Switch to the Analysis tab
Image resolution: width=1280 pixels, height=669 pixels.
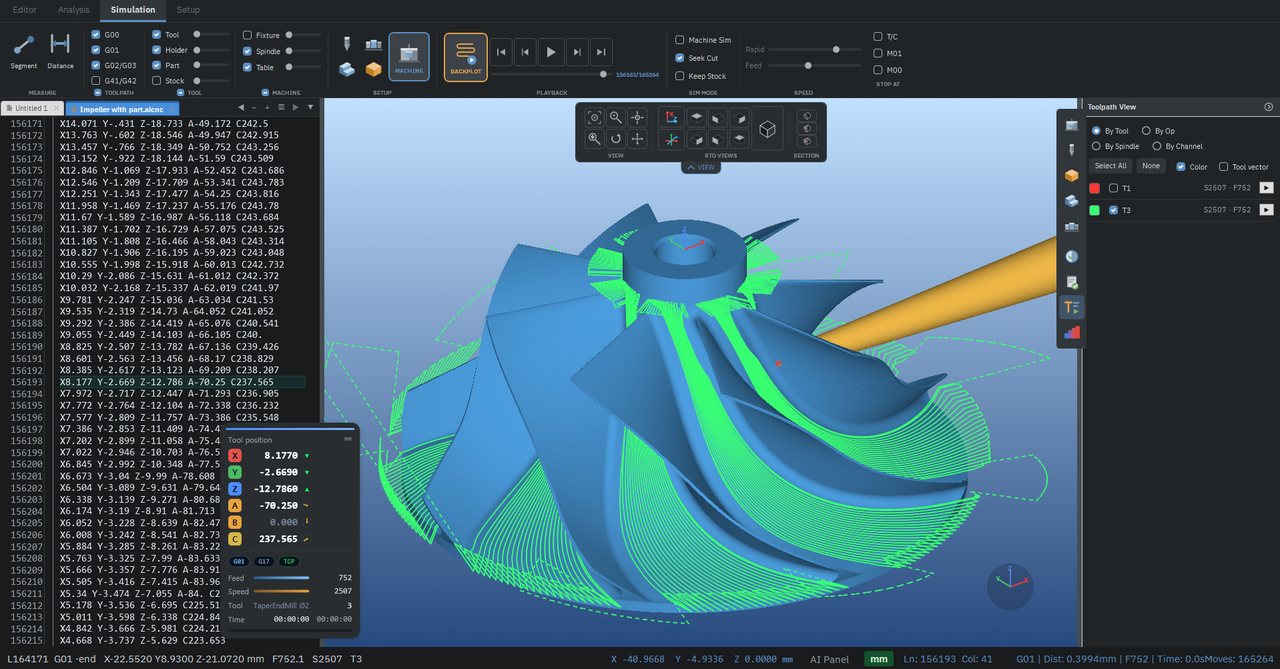click(73, 10)
